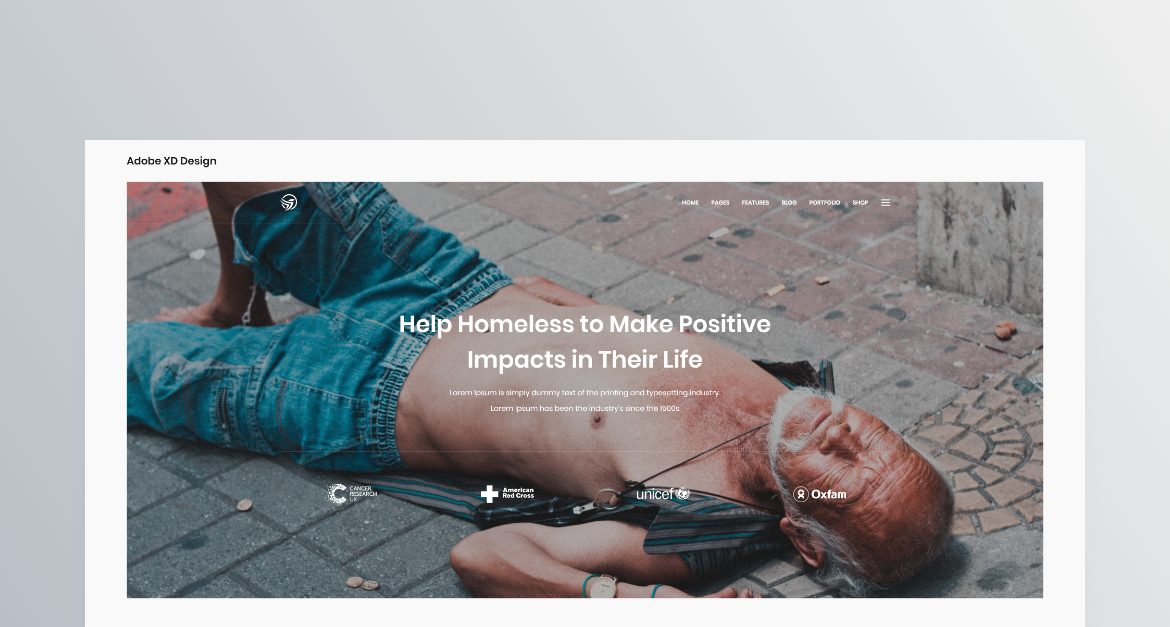Visit the BLOG nav item
The height and width of the screenshot is (627, 1170).
tap(789, 203)
